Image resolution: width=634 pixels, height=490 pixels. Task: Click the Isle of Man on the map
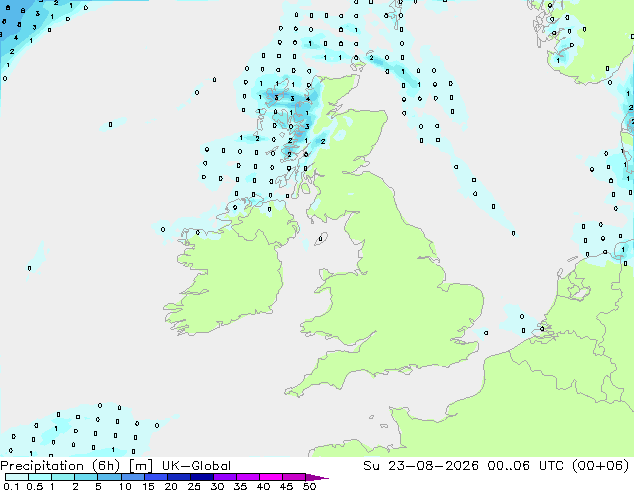pyautogui.click(x=321, y=238)
